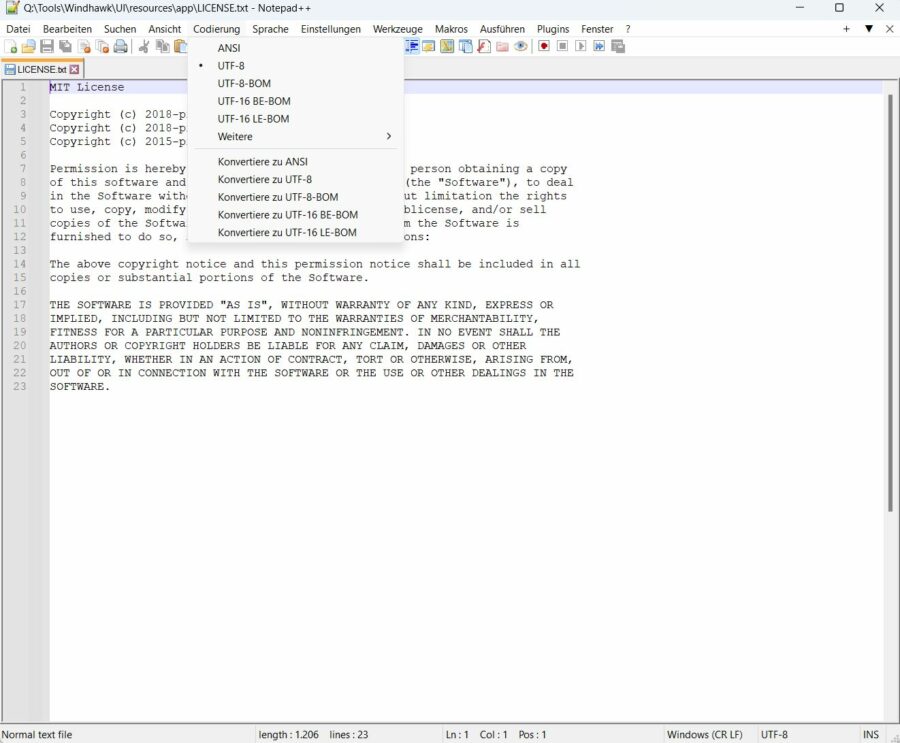Expand the Weitere encodings submenu
This screenshot has height=743, width=900.
235,136
